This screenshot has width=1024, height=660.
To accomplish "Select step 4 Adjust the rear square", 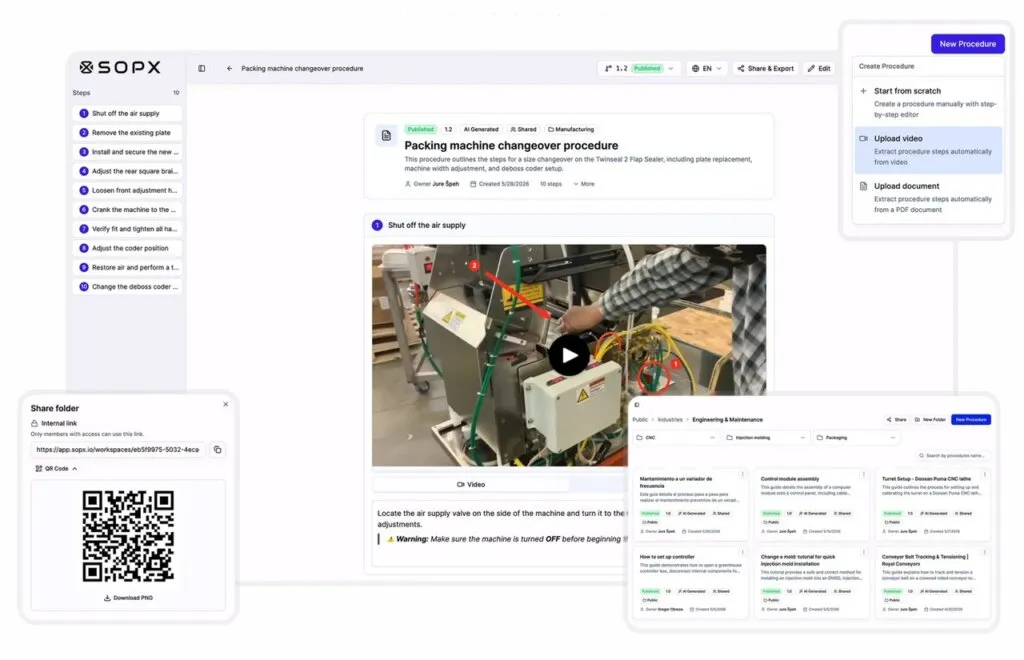I will pyautogui.click(x=127, y=171).
